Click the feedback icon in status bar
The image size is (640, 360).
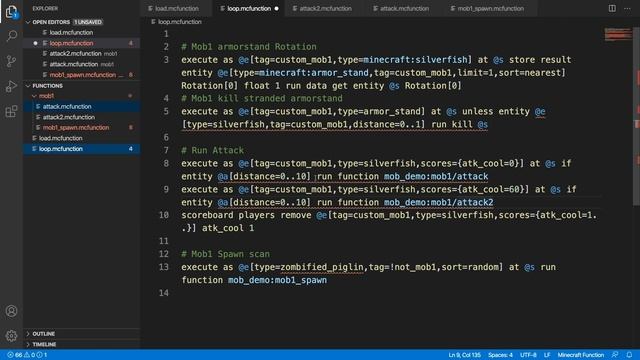[615, 355]
